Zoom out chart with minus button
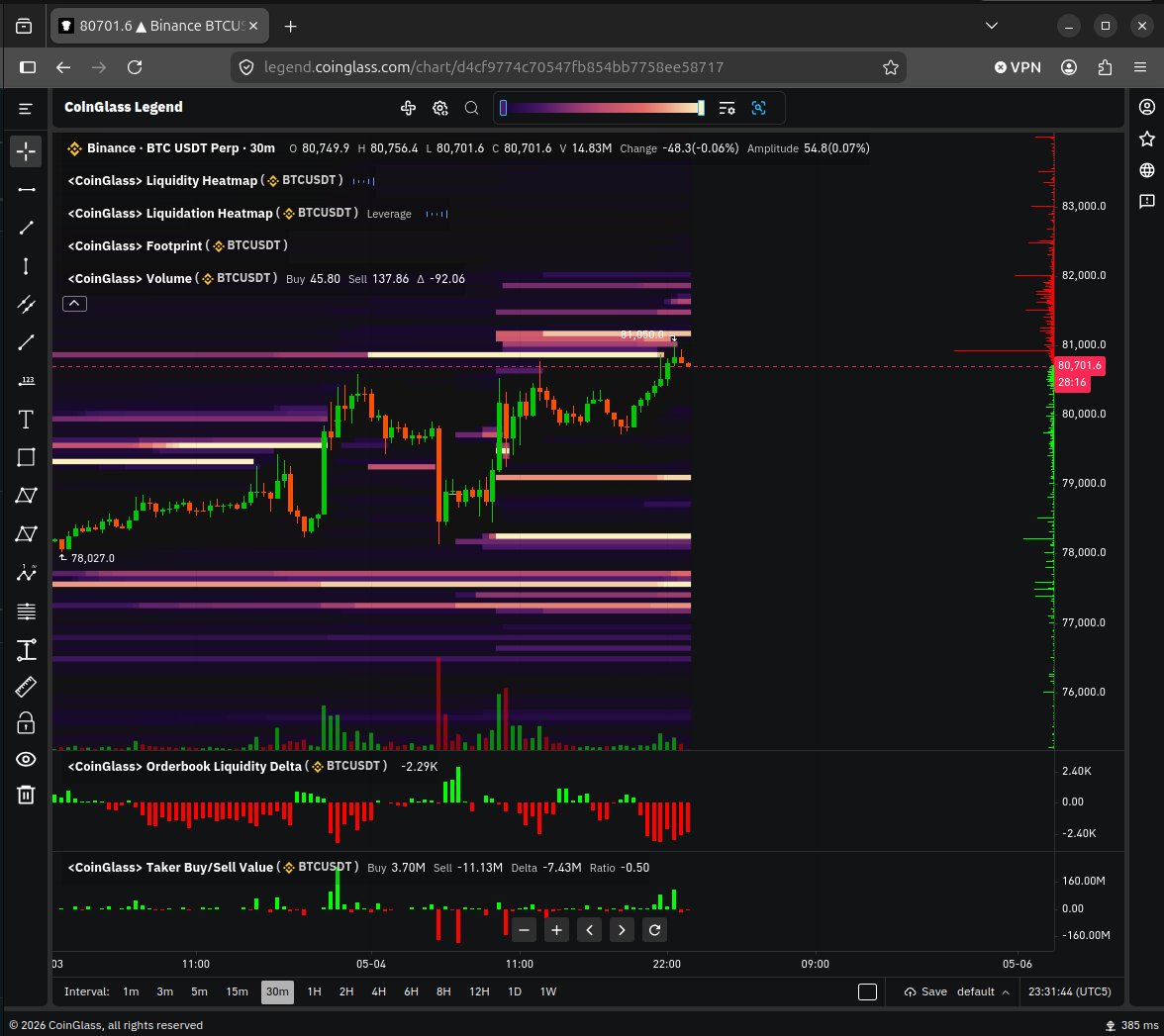The width and height of the screenshot is (1164, 1036). coord(525,930)
